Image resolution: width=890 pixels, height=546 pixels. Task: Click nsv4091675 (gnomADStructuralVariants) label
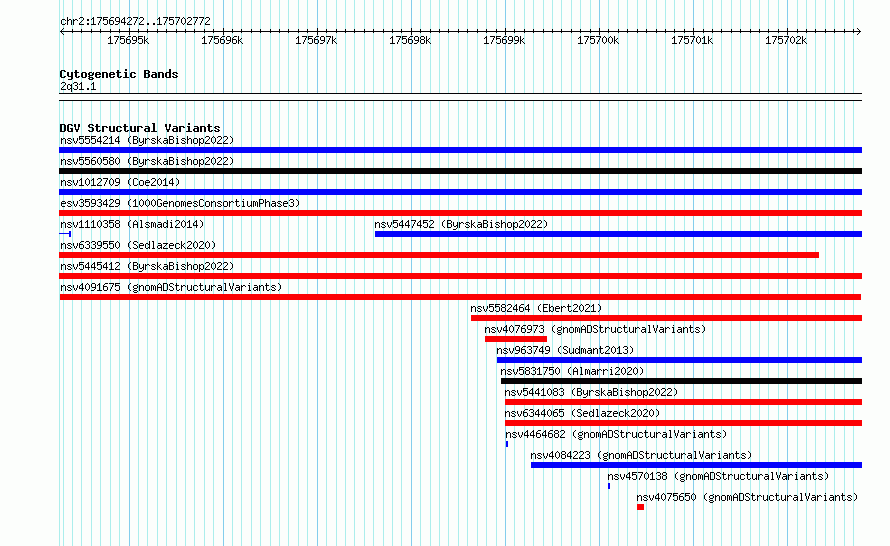tap(171, 287)
